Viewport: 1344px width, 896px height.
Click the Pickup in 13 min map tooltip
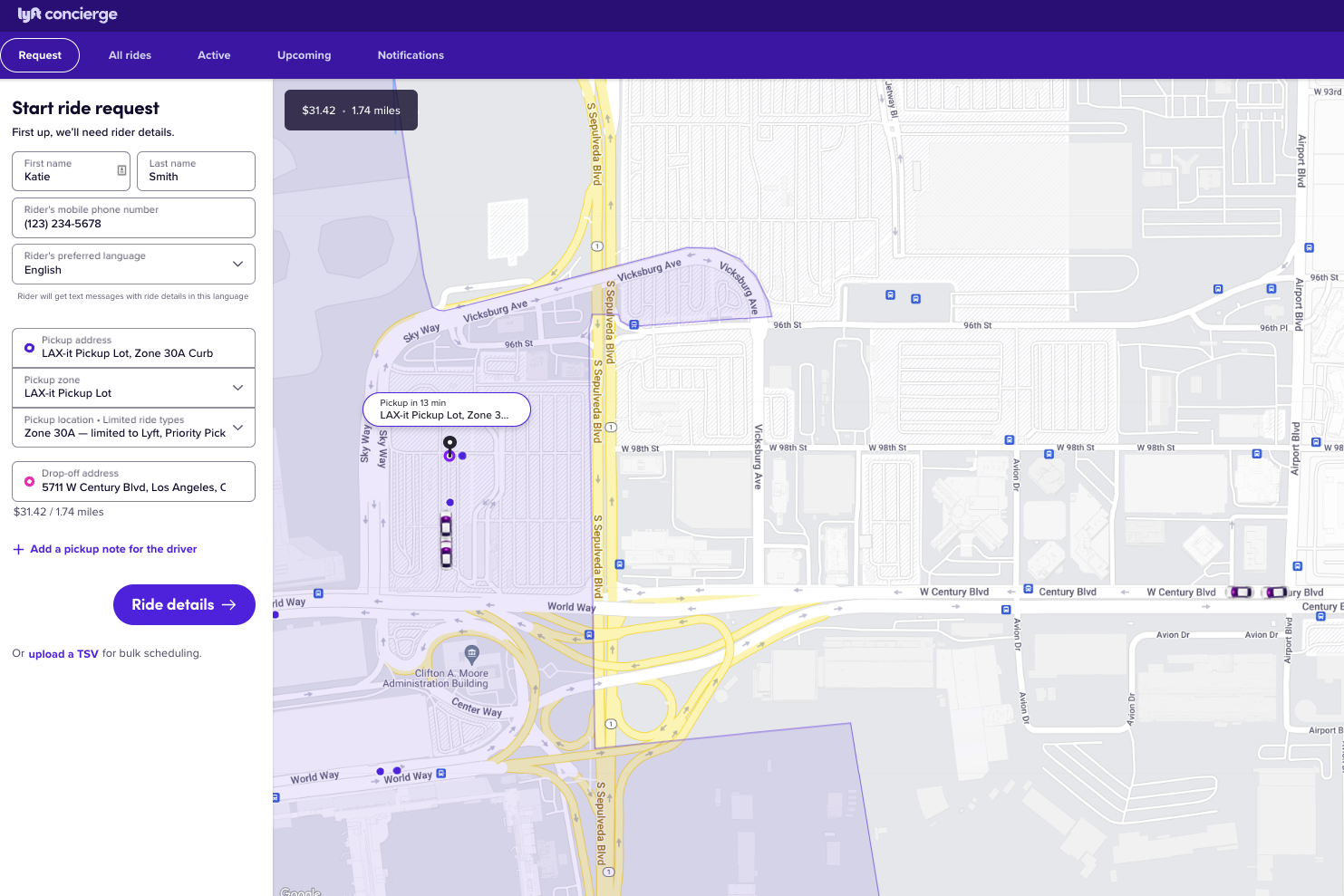[447, 409]
